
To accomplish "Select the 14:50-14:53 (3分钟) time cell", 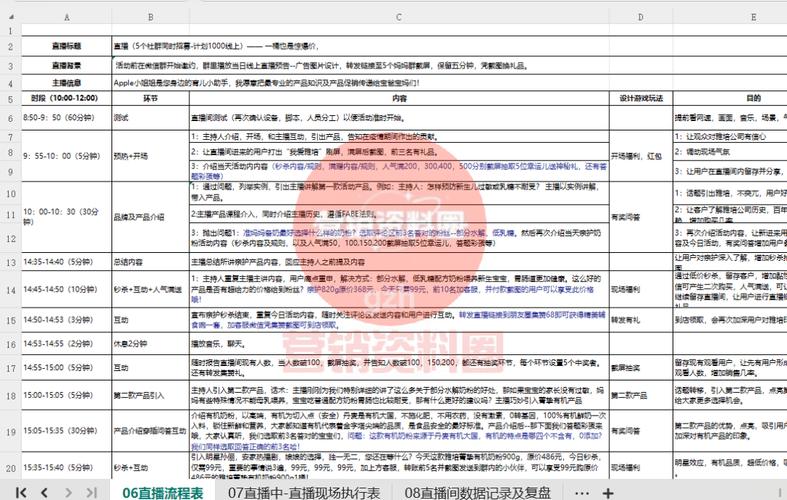I will click(66, 320).
